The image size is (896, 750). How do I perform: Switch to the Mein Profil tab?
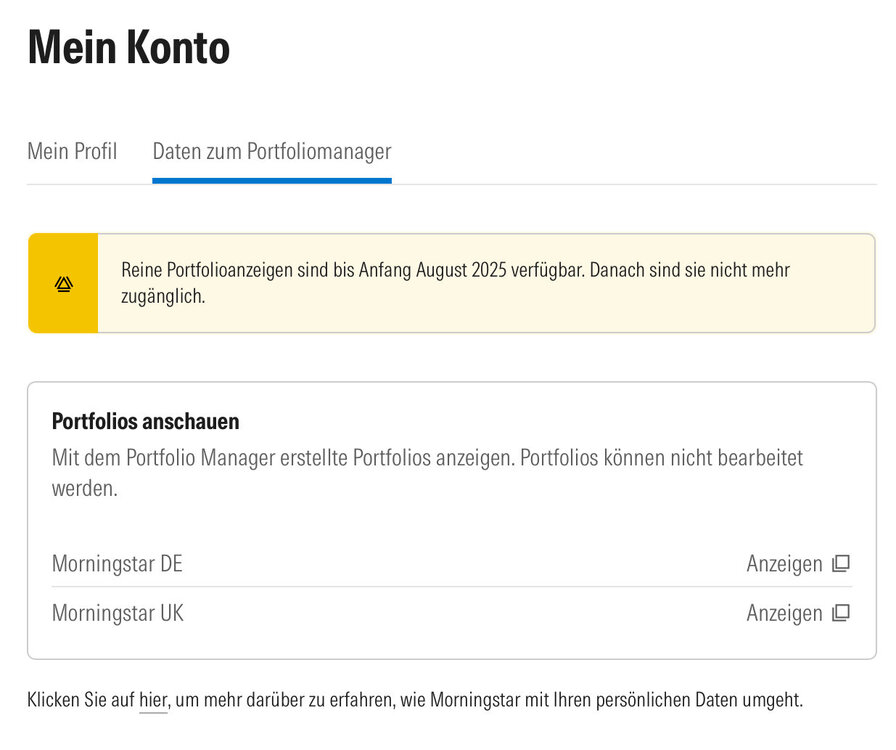pos(72,151)
